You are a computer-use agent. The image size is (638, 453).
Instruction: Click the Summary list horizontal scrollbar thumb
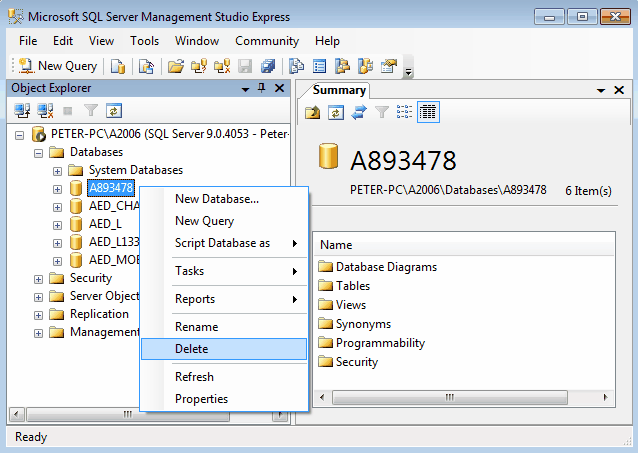click(x=450, y=397)
